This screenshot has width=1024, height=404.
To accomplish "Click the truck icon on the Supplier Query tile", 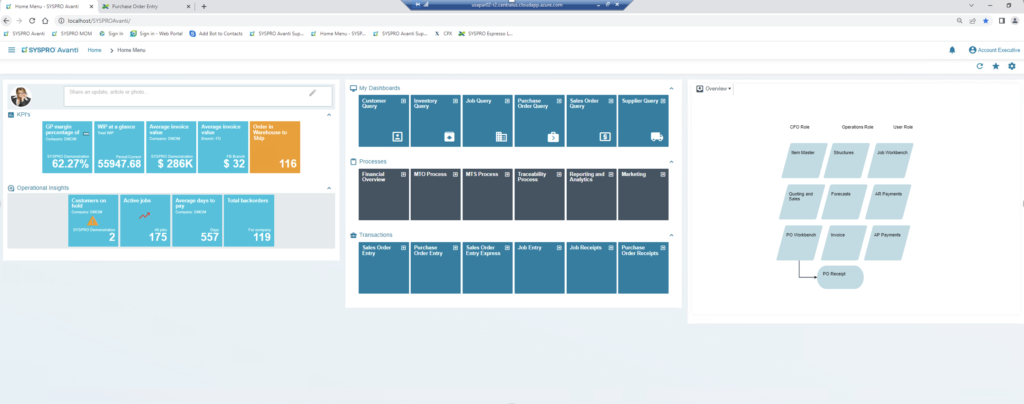I will tap(656, 136).
